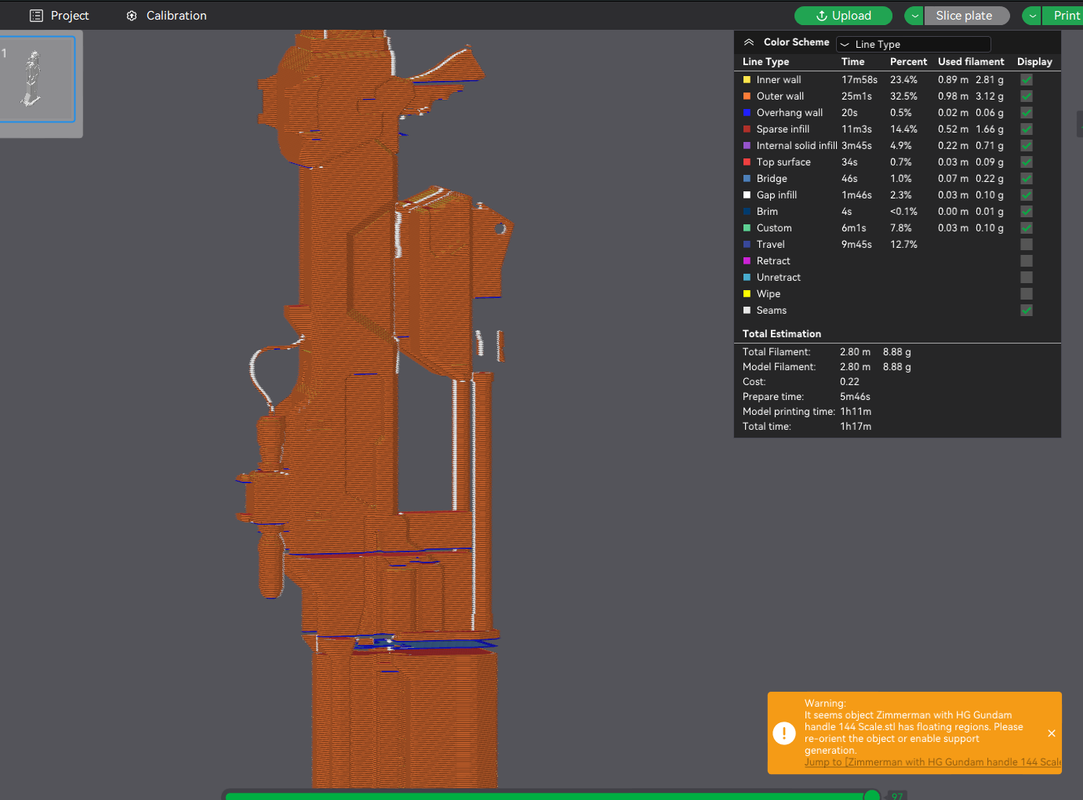
Task: Click the Time column header
Action: [x=853, y=61]
